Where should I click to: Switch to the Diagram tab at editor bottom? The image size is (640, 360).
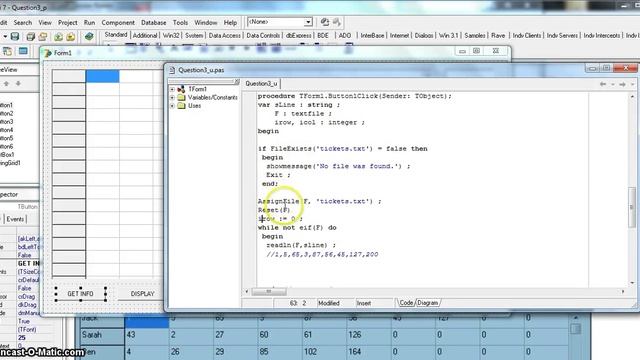428,303
